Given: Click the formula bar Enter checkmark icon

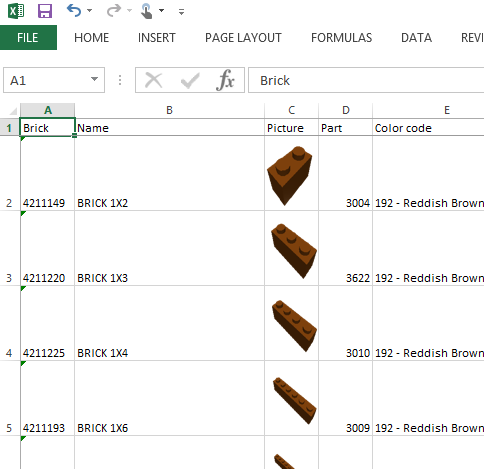Looking at the screenshot, I should coord(190,80).
